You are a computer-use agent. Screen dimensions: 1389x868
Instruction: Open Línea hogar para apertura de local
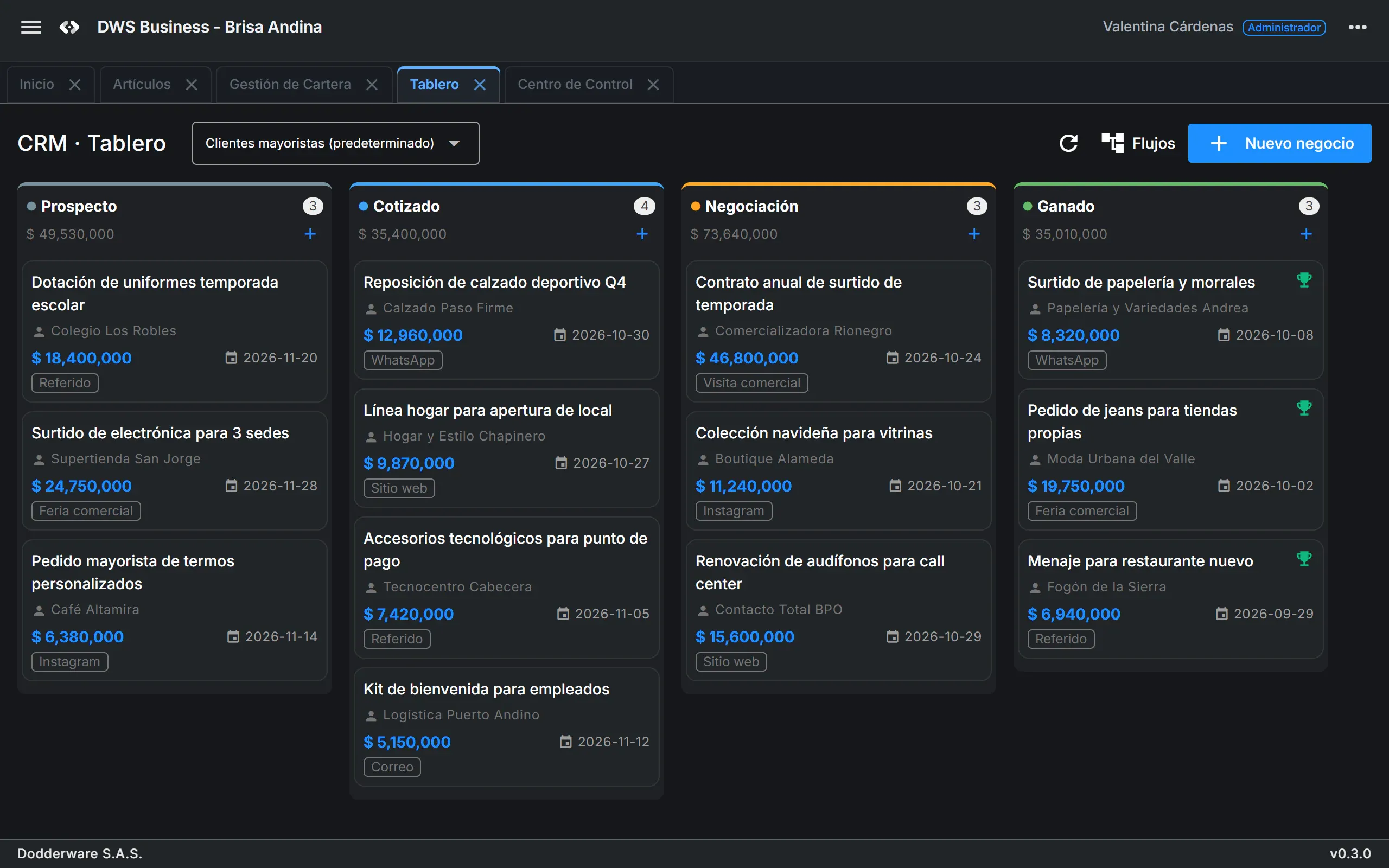tap(506, 448)
